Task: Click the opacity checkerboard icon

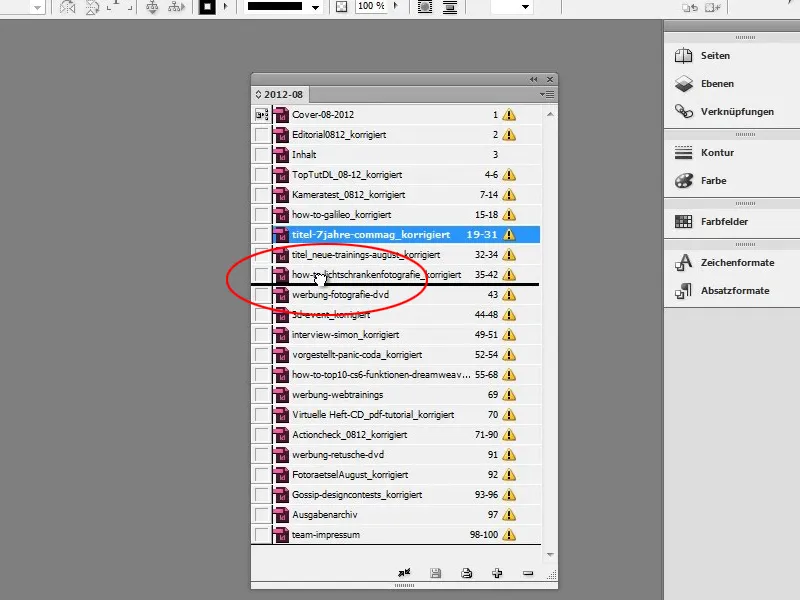Action: [341, 7]
